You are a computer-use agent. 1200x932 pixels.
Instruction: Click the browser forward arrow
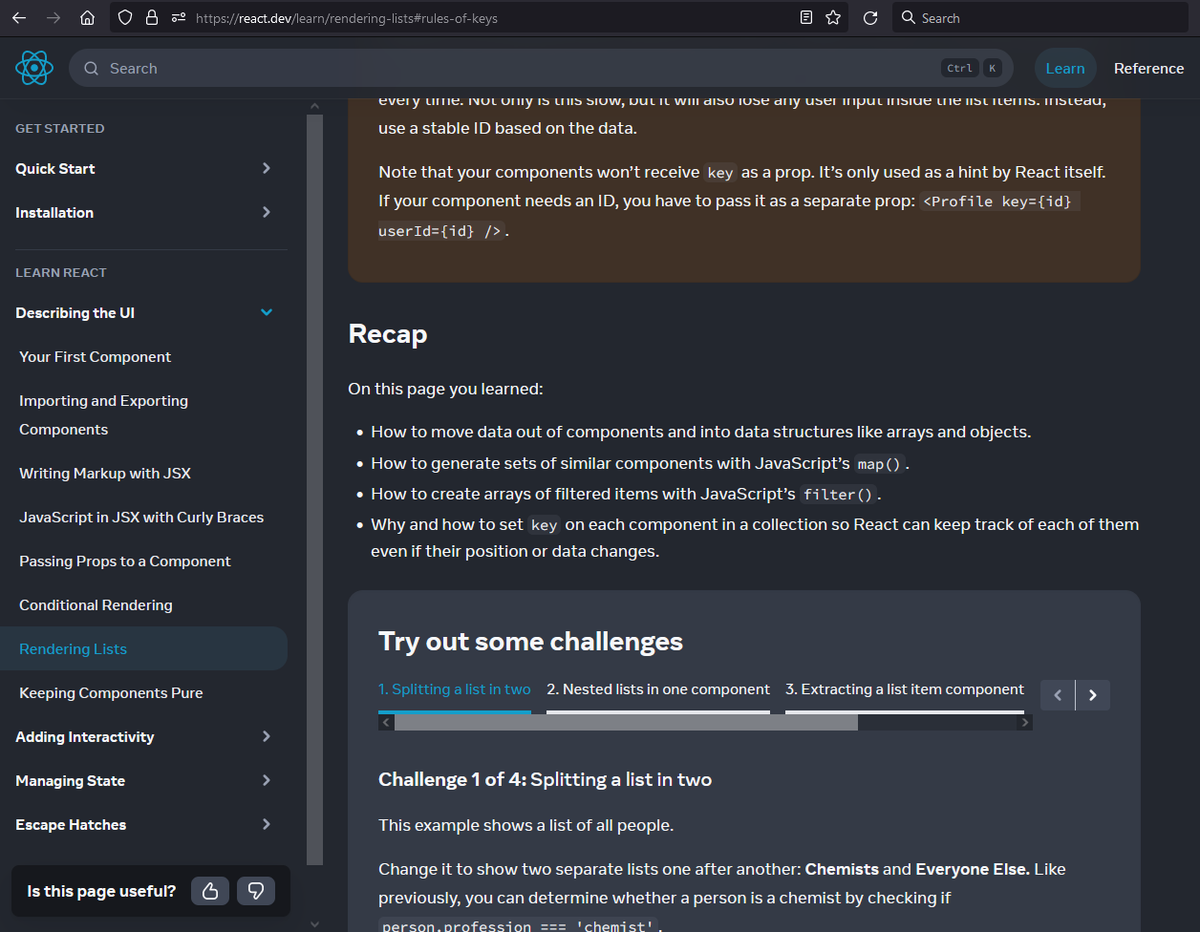53,18
